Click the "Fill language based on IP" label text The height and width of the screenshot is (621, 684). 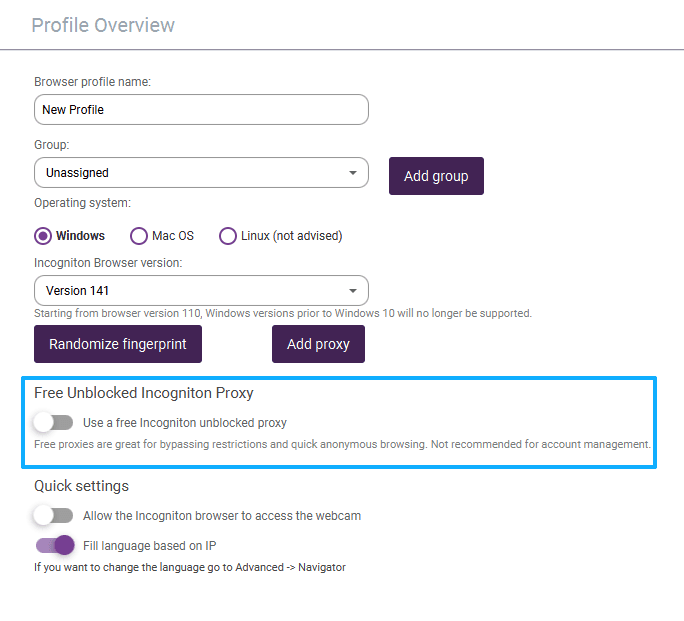tap(149, 545)
